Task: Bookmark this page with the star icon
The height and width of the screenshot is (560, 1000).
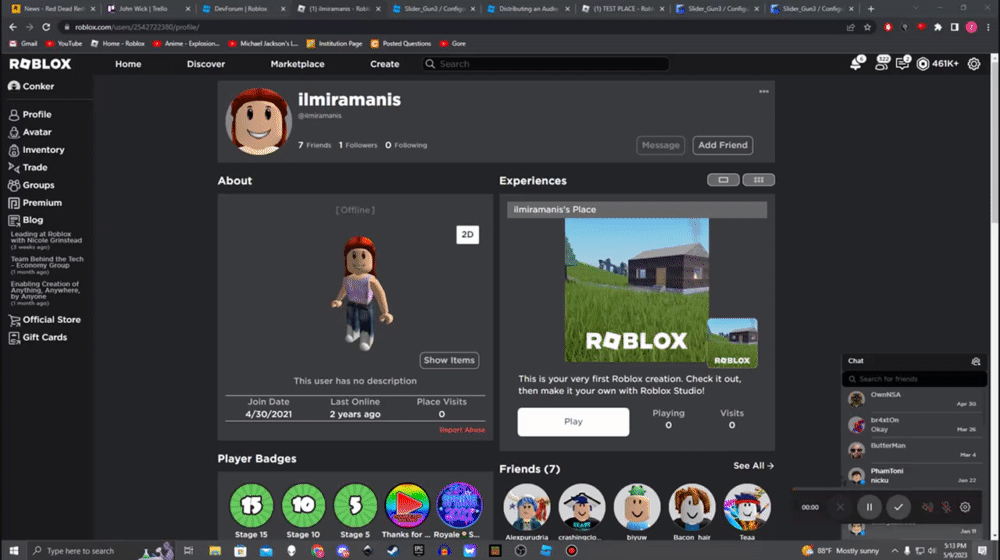Action: (867, 27)
